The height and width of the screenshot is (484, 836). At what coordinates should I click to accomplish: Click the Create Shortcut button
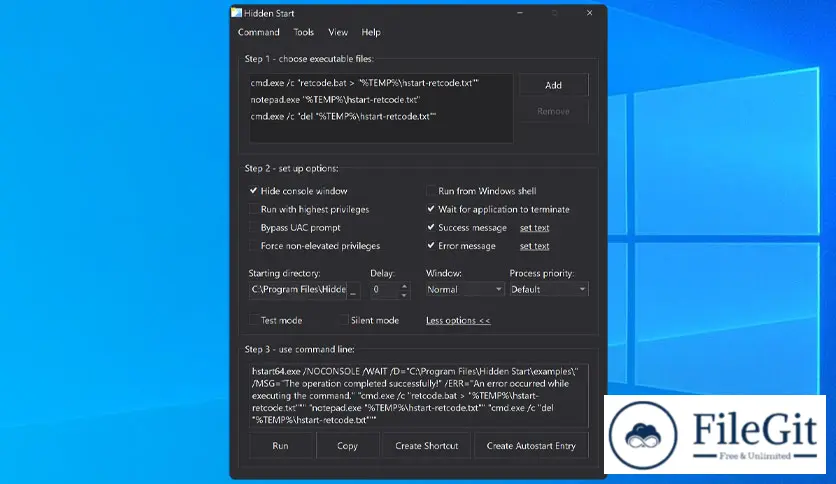427,446
